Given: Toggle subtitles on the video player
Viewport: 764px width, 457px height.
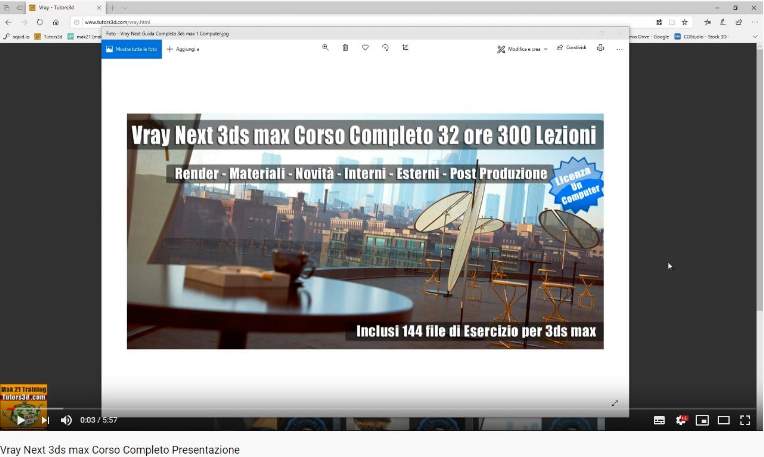Looking at the screenshot, I should coord(659,420).
